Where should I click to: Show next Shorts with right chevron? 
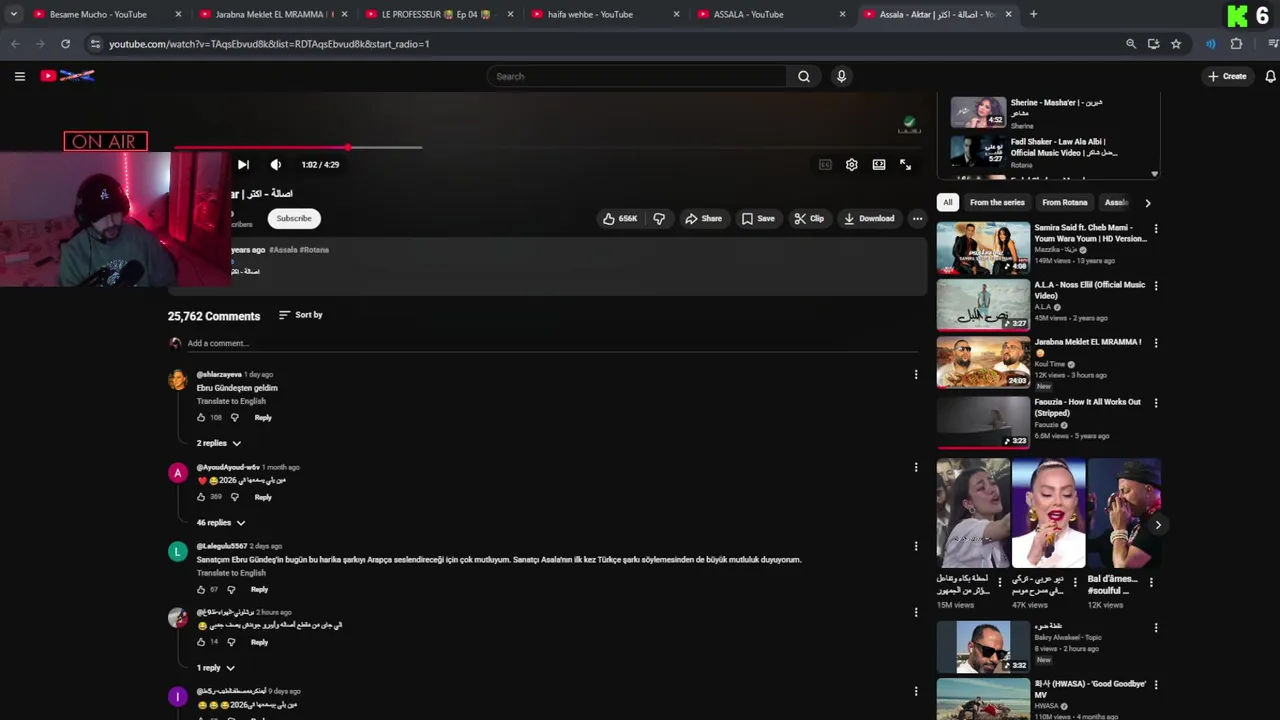(1158, 525)
